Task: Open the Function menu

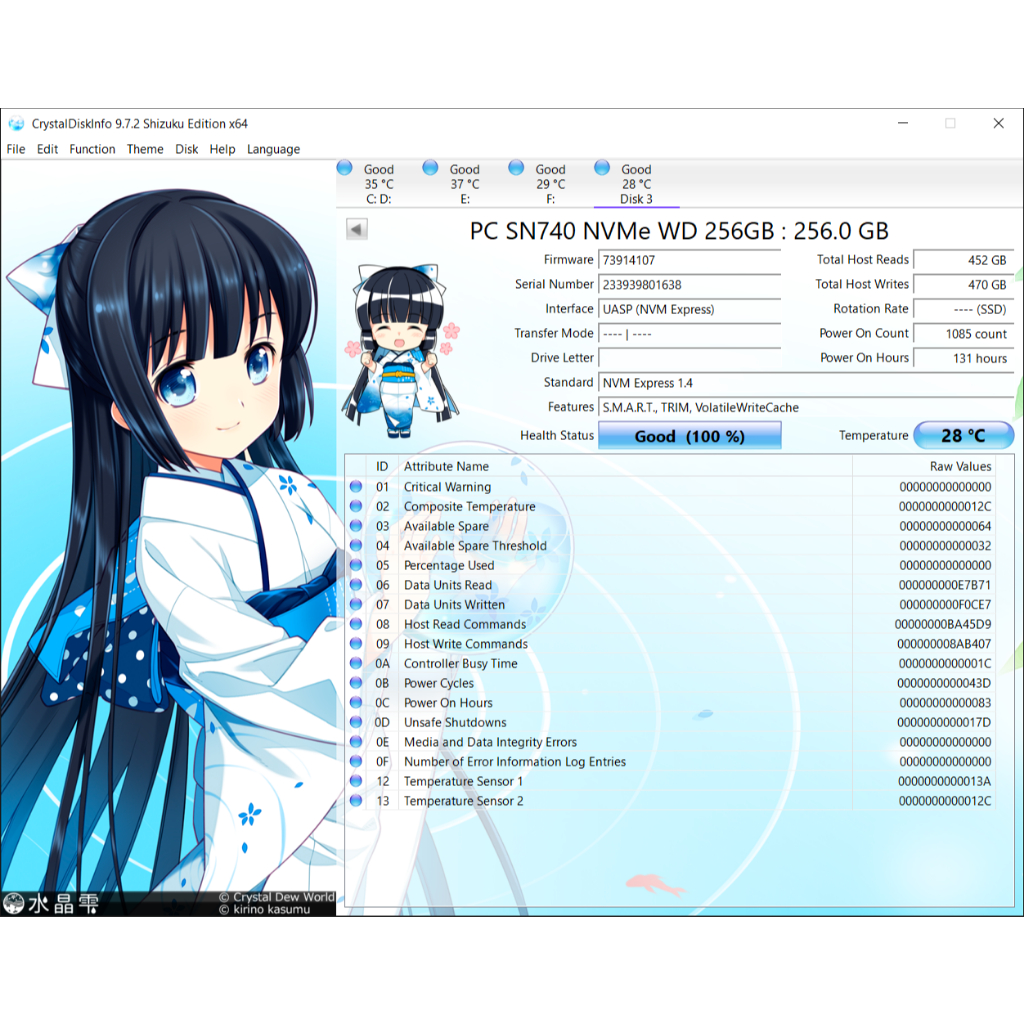Action: pos(92,149)
